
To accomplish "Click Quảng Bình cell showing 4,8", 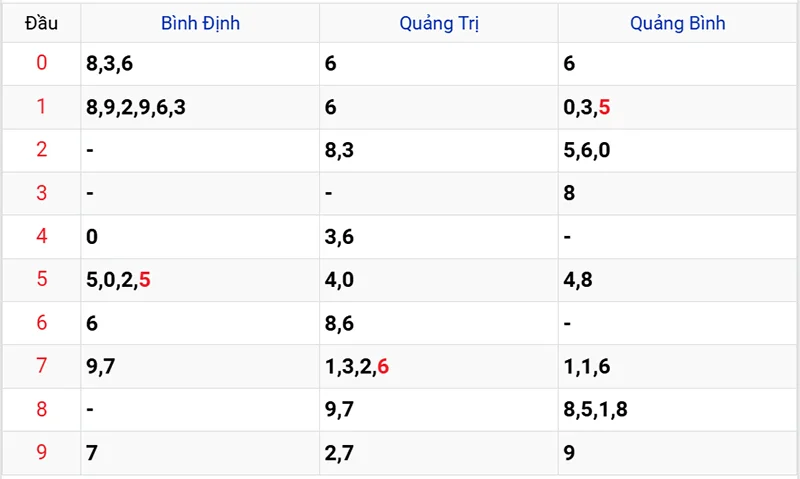I will tap(578, 280).
